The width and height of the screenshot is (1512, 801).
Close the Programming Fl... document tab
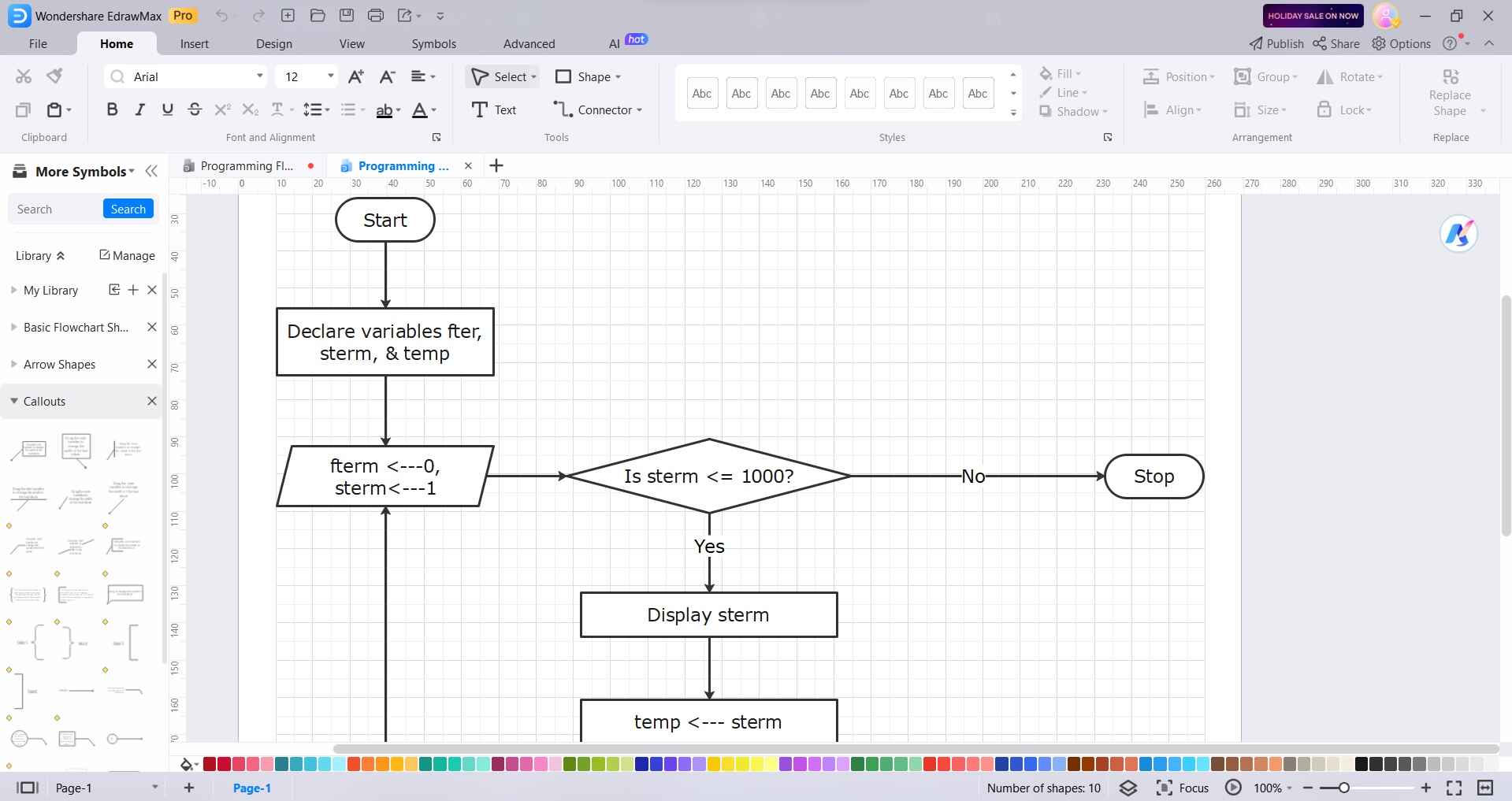pyautogui.click(x=310, y=165)
